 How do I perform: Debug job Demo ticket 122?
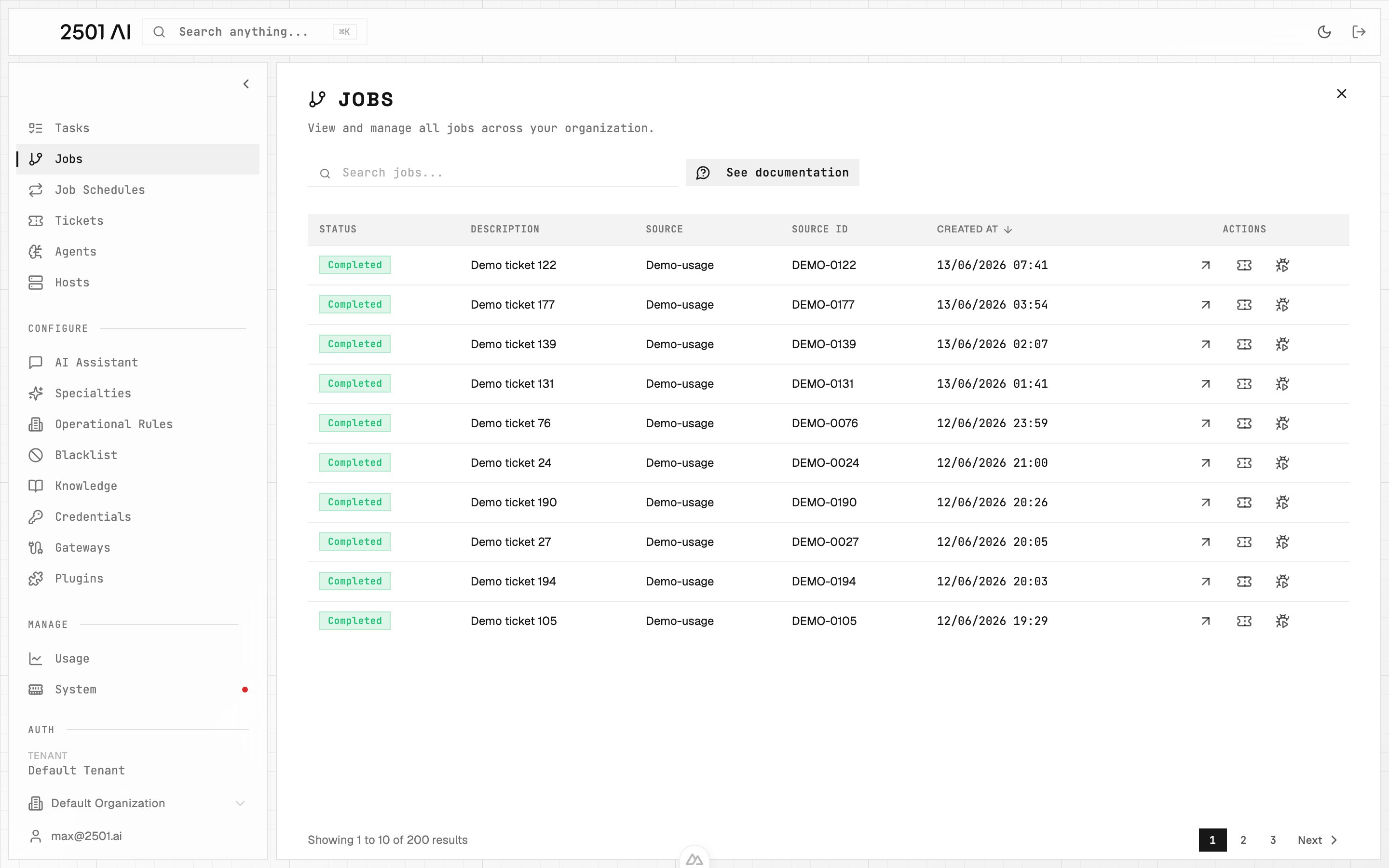coord(1282,265)
